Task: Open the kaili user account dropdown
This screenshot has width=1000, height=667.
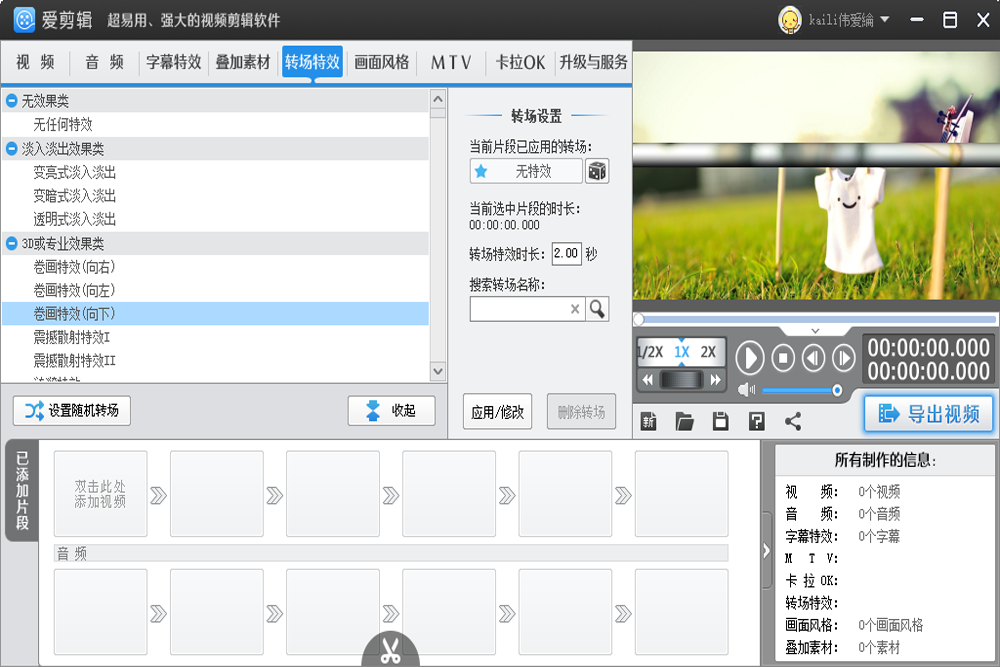Action: [x=835, y=19]
